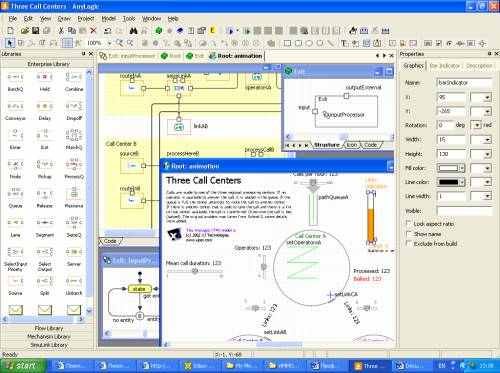This screenshot has width=500, height=373.
Task: Click the Run model play icon
Action: click(x=231, y=31)
